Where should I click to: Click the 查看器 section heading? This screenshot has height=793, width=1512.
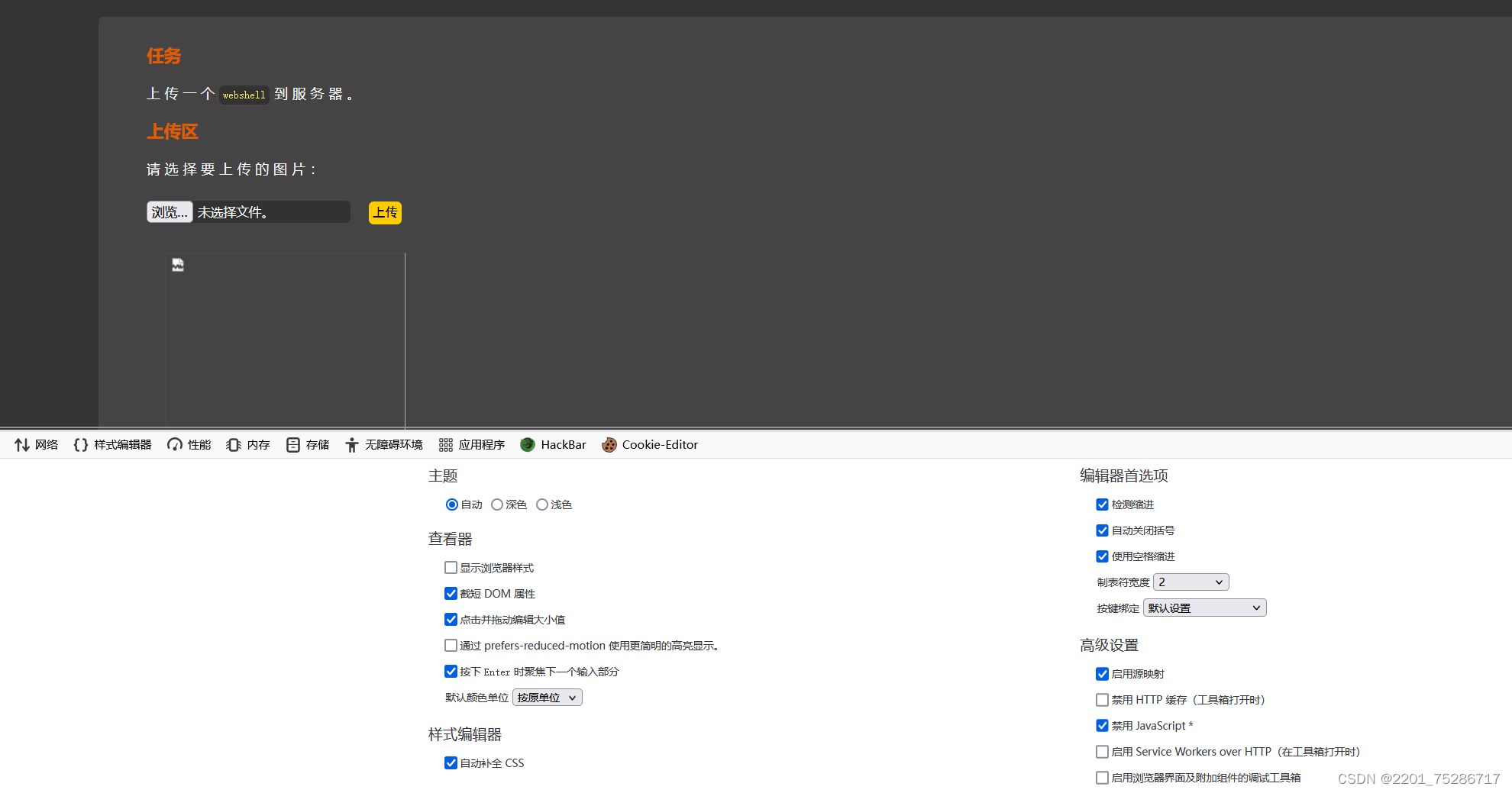pos(450,540)
